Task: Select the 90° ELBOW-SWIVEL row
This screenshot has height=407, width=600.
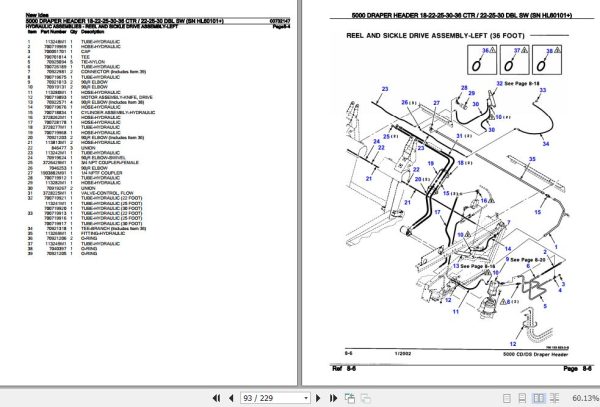Action: click(x=76, y=158)
